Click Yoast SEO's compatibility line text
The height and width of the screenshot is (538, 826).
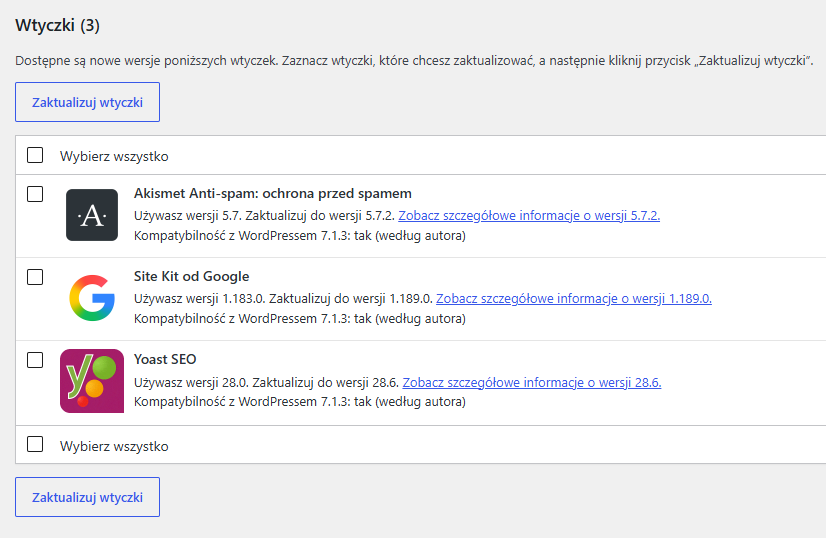click(300, 402)
